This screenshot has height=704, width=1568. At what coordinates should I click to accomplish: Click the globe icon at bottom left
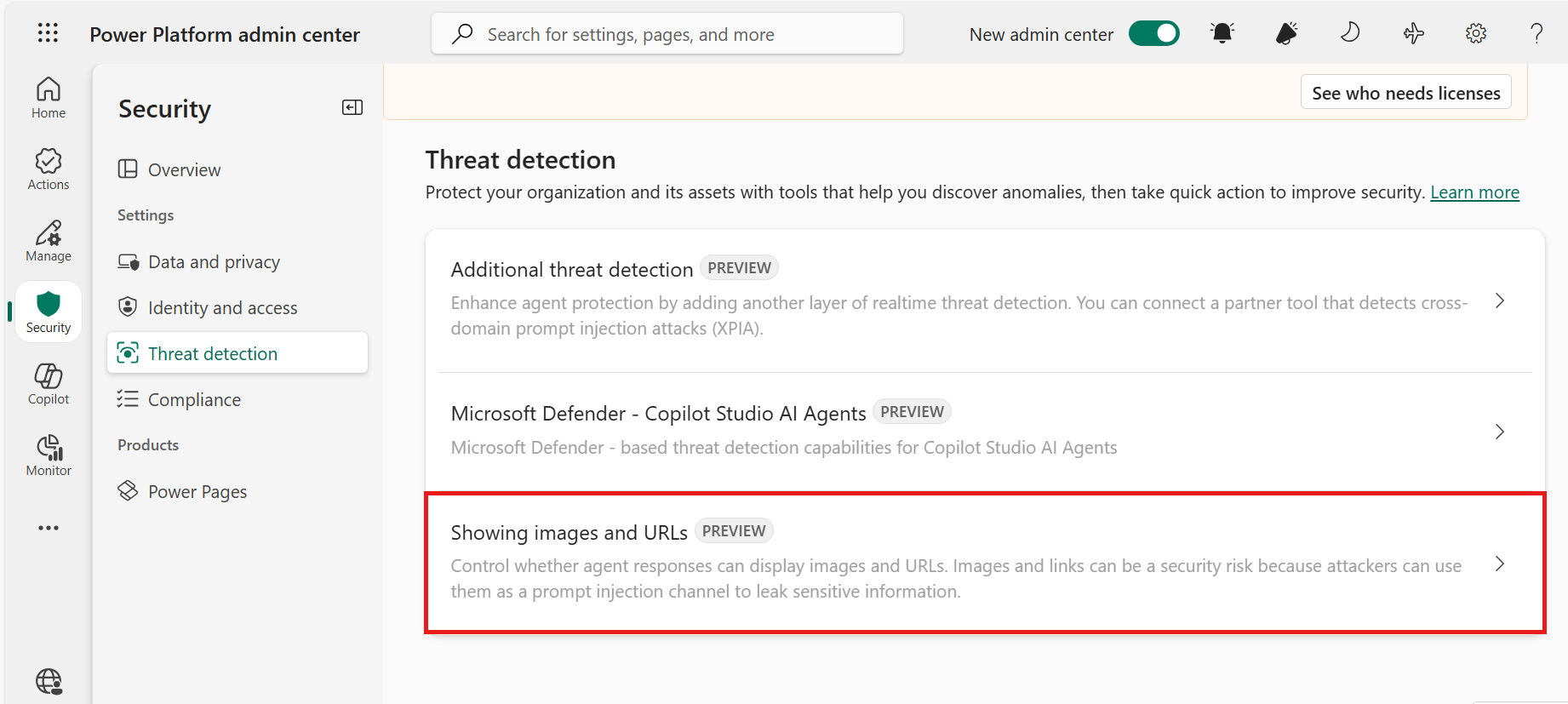(x=49, y=681)
